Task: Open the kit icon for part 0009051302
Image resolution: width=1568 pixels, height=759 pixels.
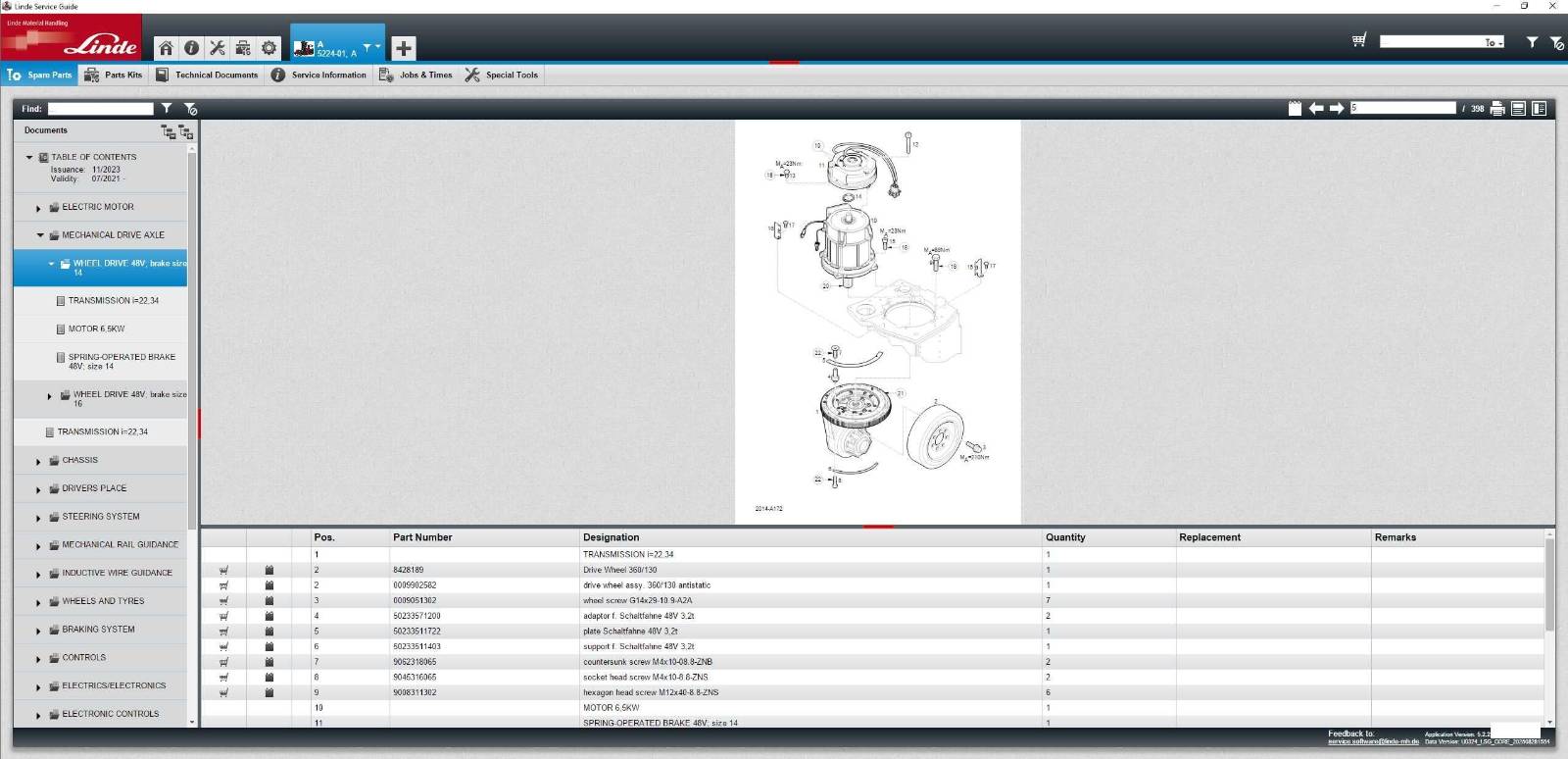Action: (269, 600)
